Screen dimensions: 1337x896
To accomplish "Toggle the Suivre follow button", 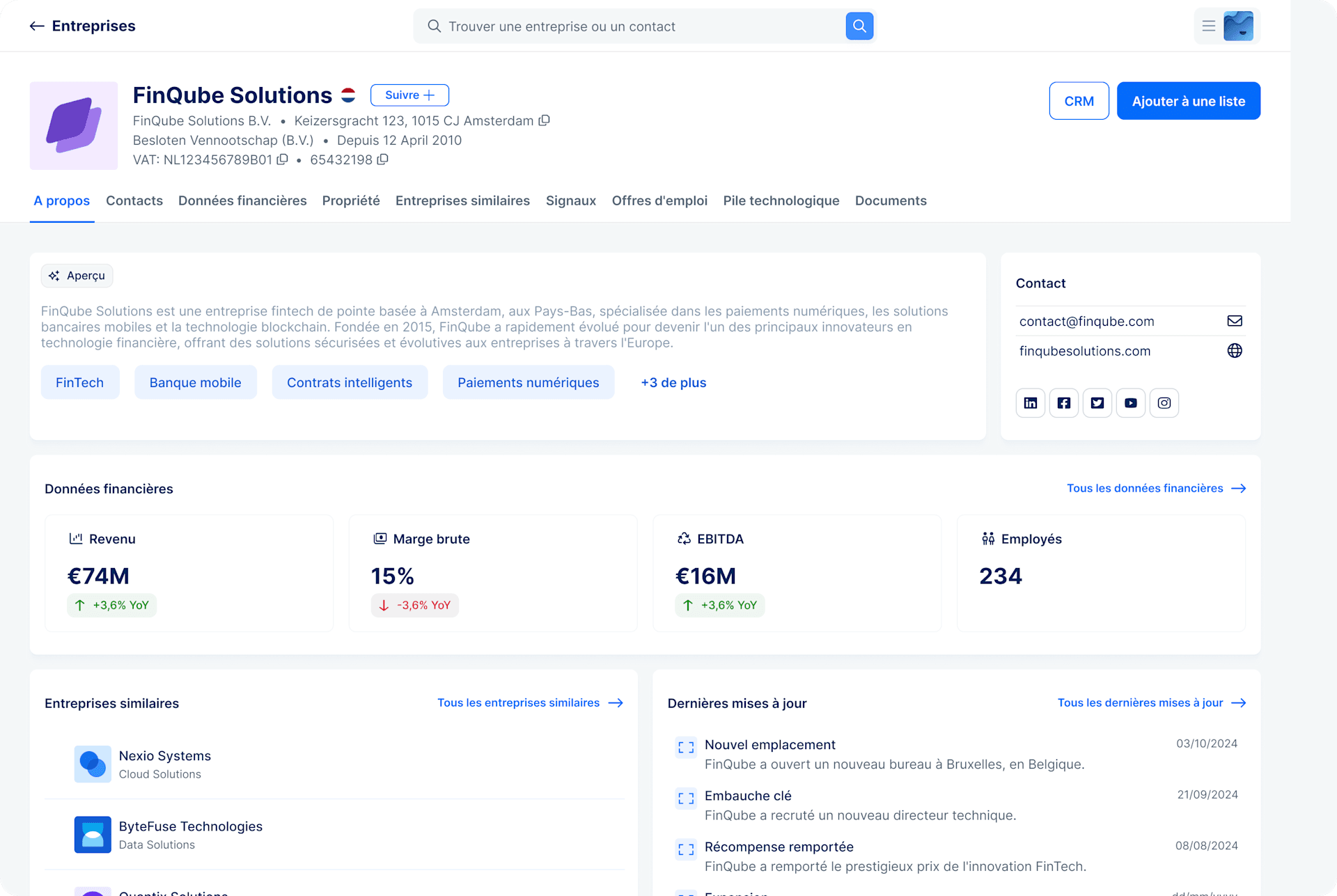I will 409,95.
